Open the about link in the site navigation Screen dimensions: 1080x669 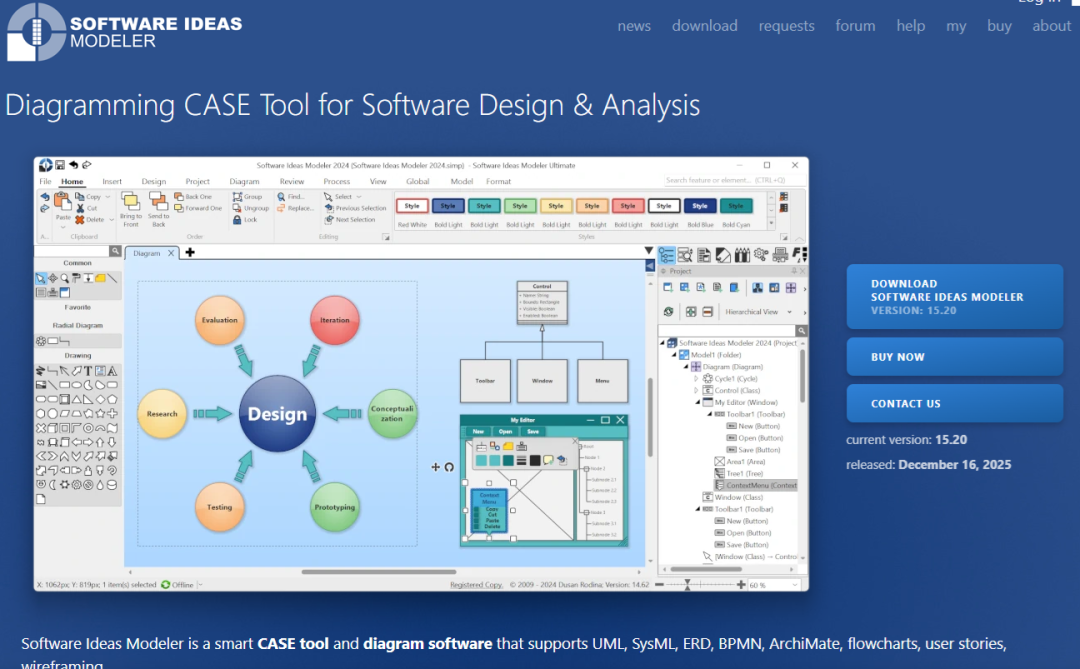point(1052,26)
